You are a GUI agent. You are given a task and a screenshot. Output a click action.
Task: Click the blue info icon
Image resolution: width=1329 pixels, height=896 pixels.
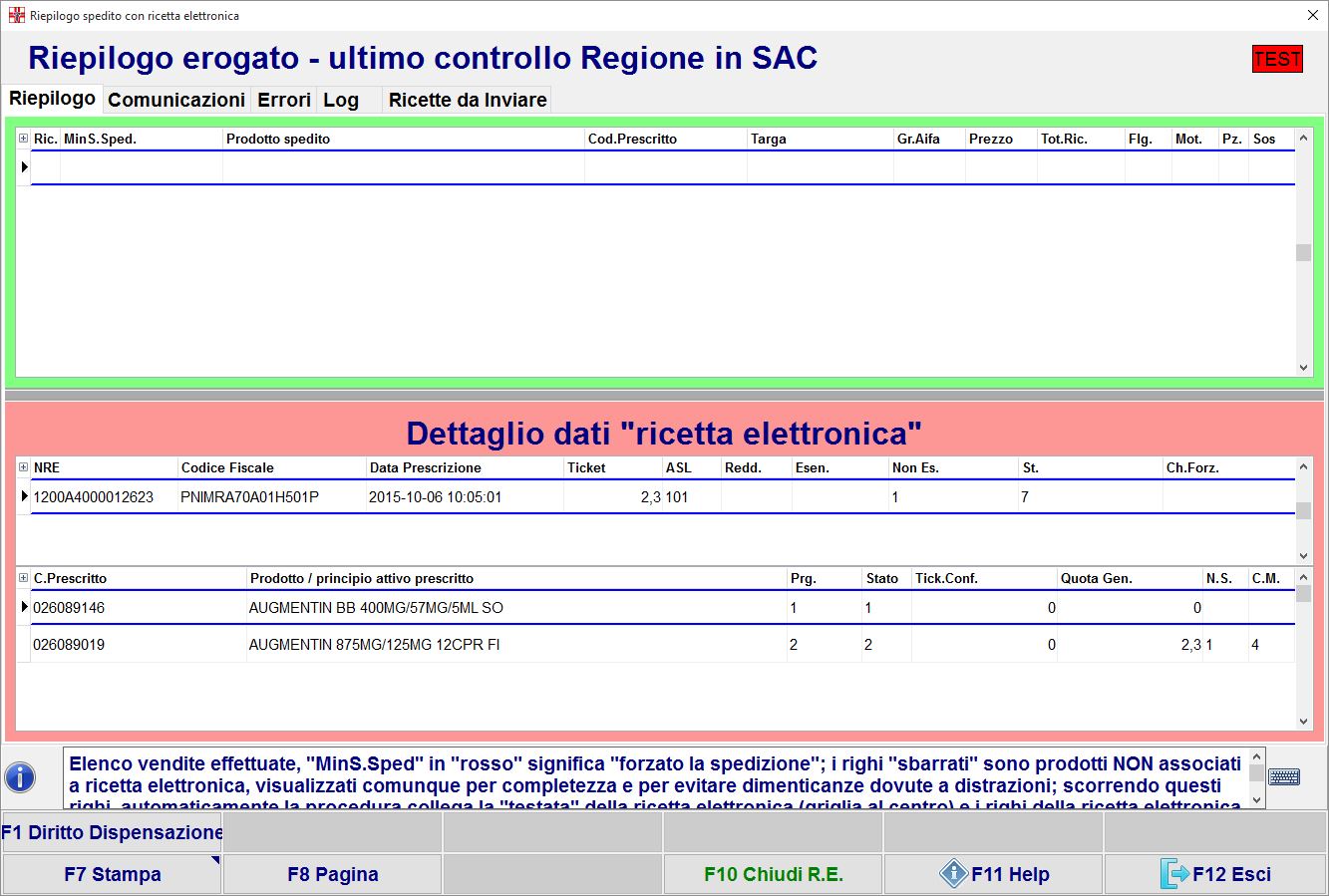coord(20,776)
